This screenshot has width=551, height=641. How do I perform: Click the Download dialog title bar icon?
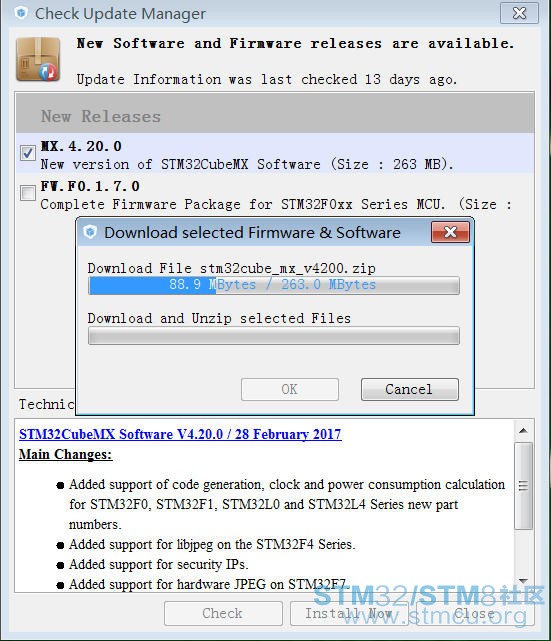coord(90,232)
